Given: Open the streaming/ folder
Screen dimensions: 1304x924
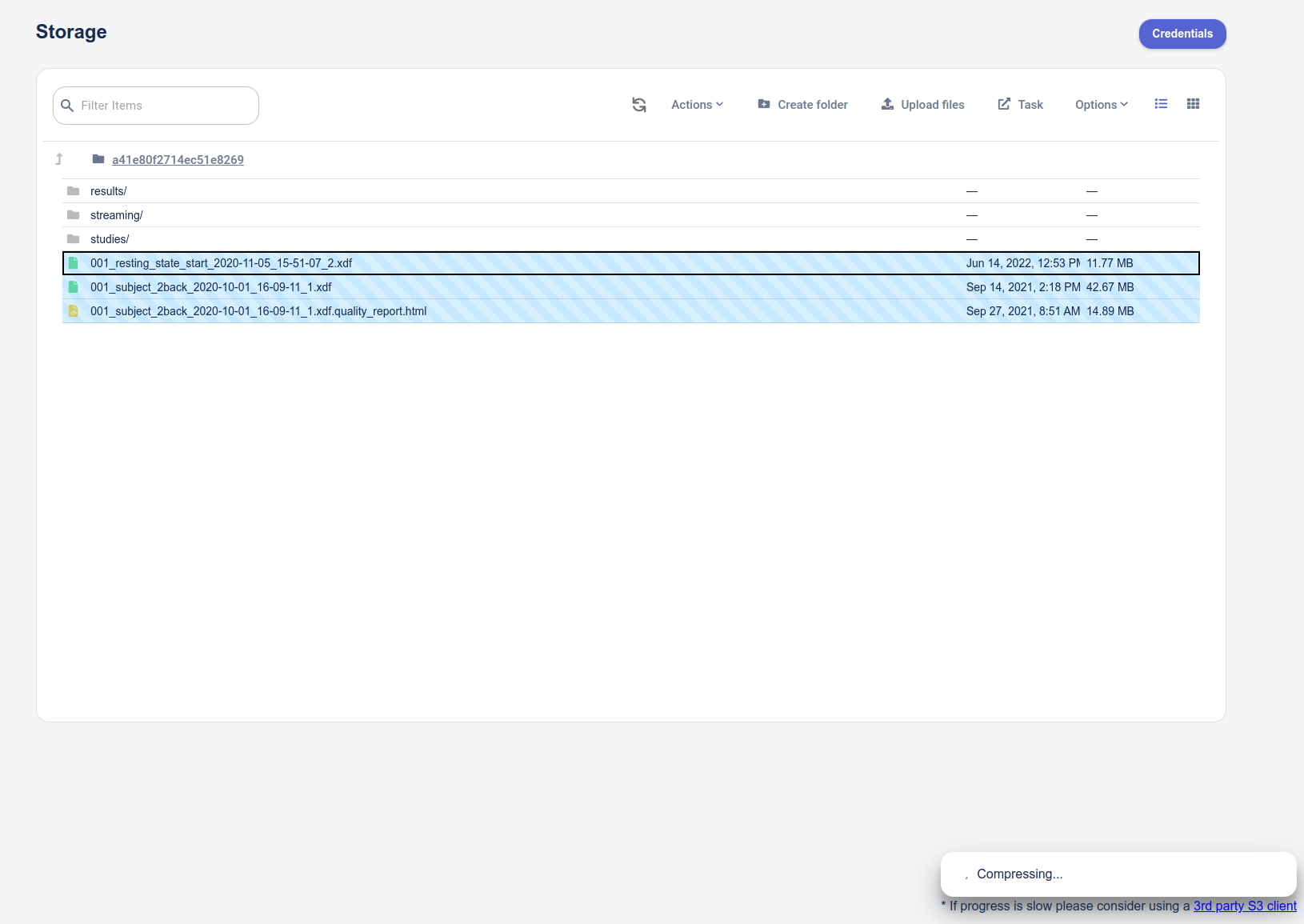Looking at the screenshot, I should pos(631,215).
